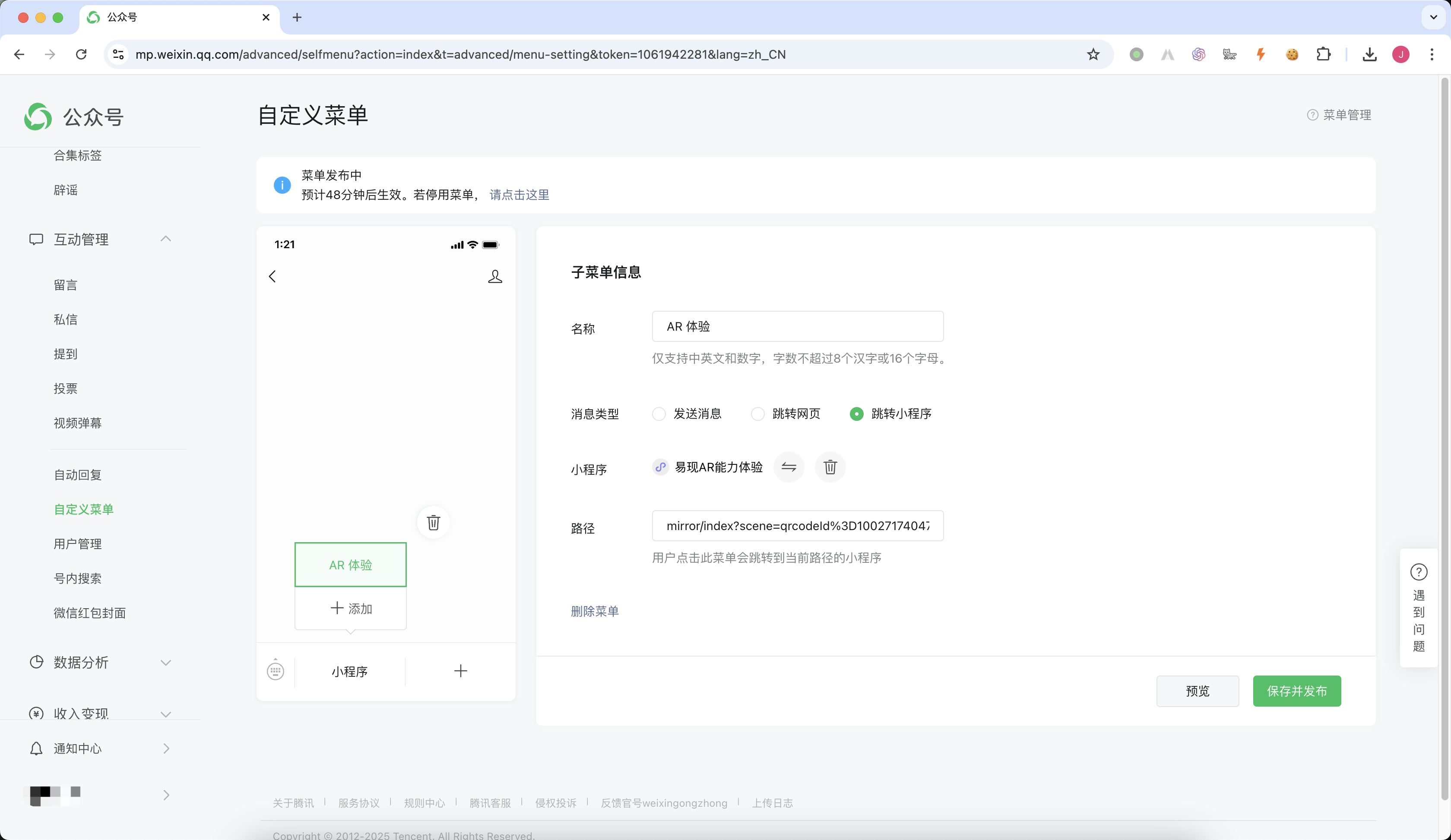
Task: Select the AR 体验 submenu item
Action: [x=351, y=565]
